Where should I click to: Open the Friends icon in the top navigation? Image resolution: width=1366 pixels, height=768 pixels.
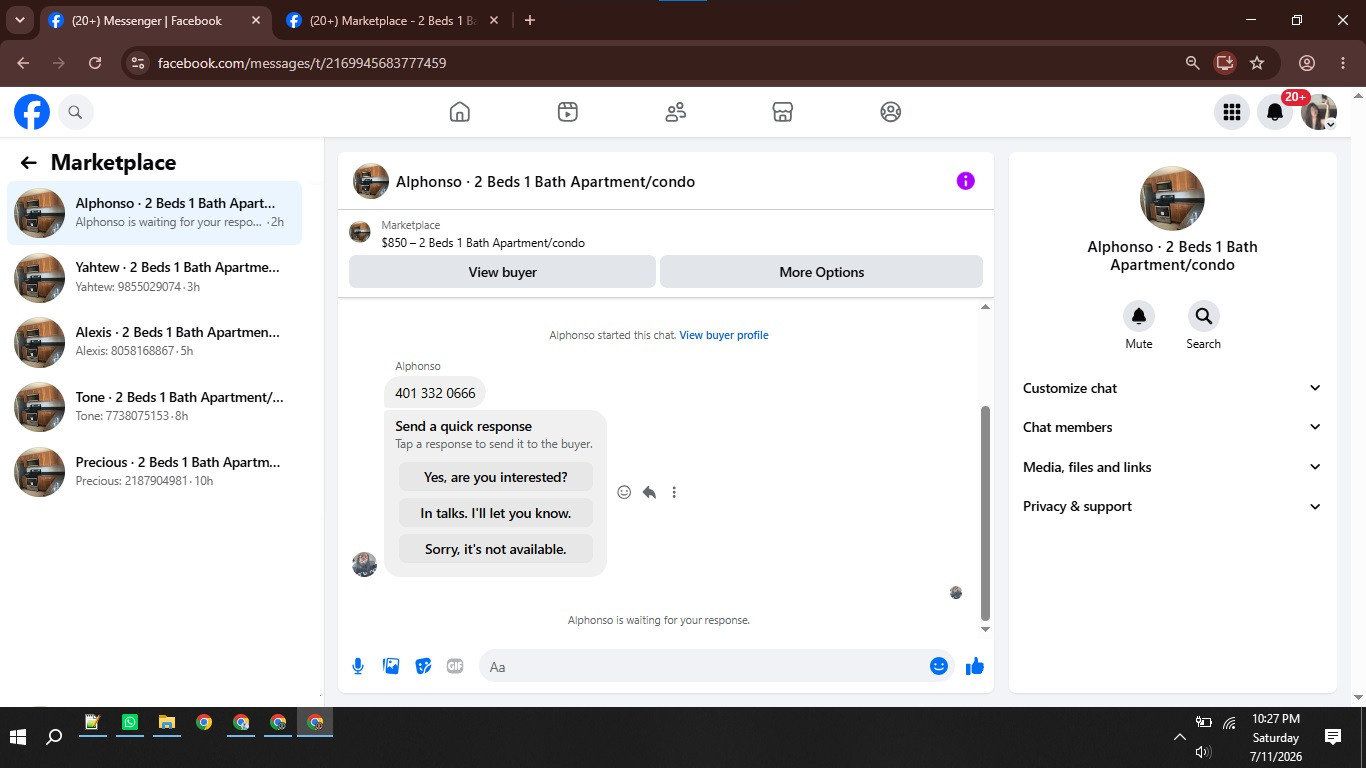676,112
